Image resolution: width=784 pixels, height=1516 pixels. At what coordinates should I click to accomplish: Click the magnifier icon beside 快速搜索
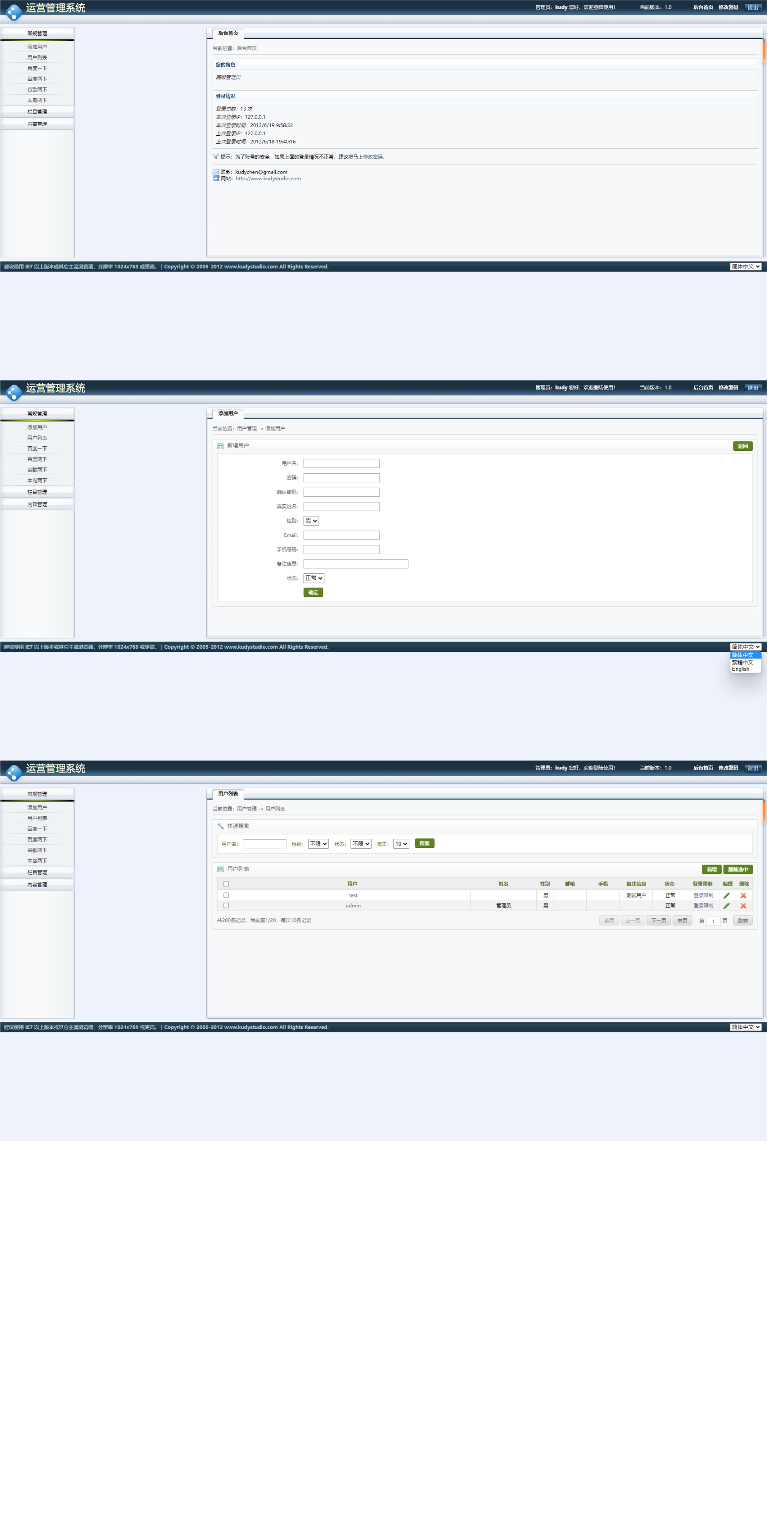pyautogui.click(x=220, y=826)
